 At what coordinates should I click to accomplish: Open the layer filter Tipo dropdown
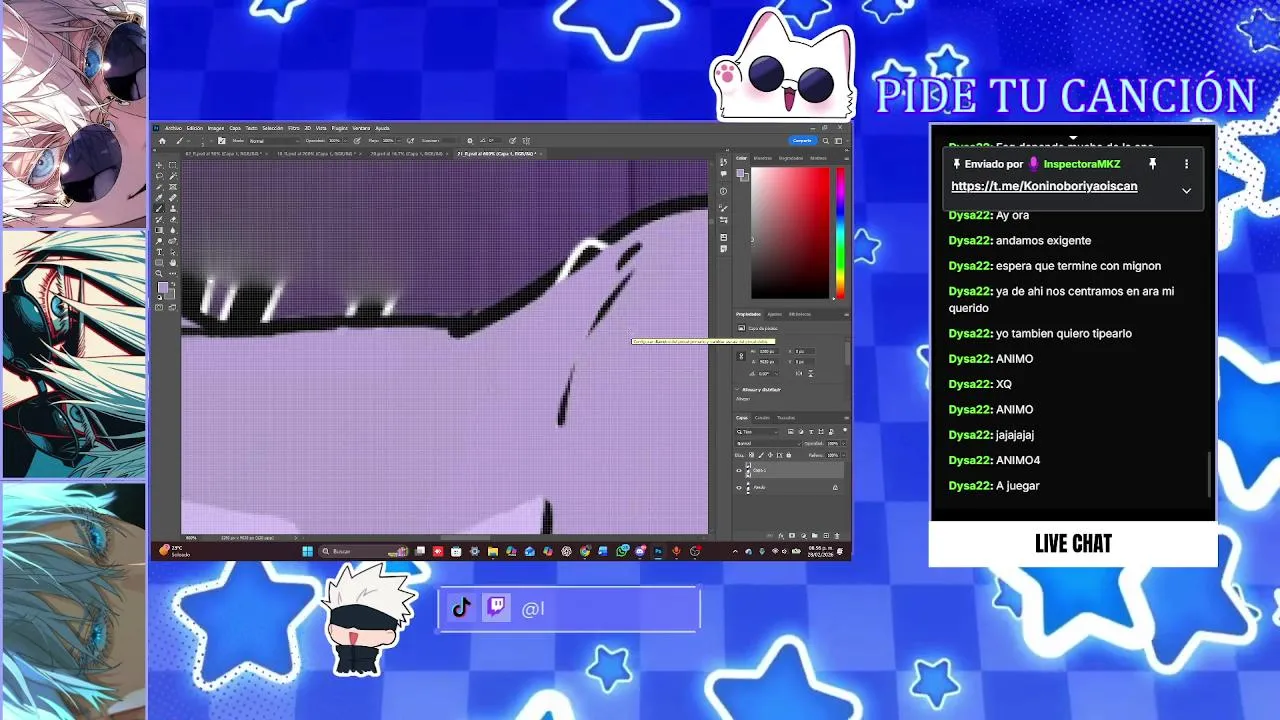(x=757, y=432)
